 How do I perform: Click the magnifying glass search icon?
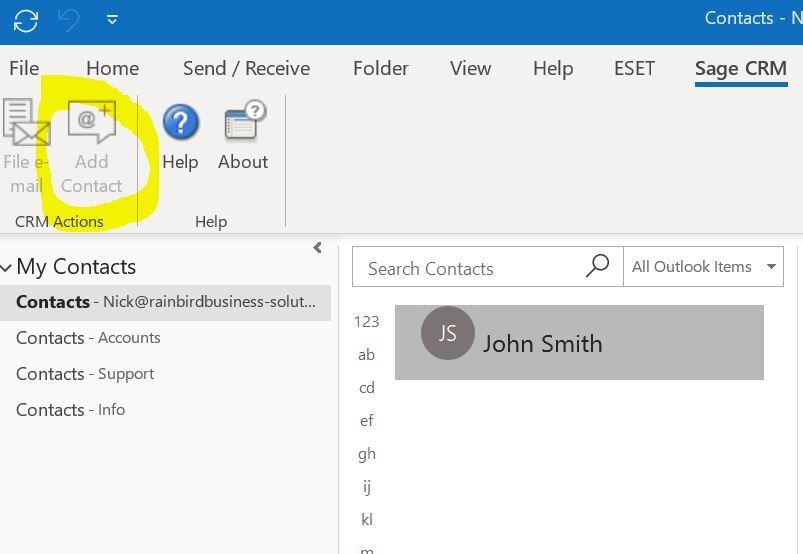(x=597, y=266)
